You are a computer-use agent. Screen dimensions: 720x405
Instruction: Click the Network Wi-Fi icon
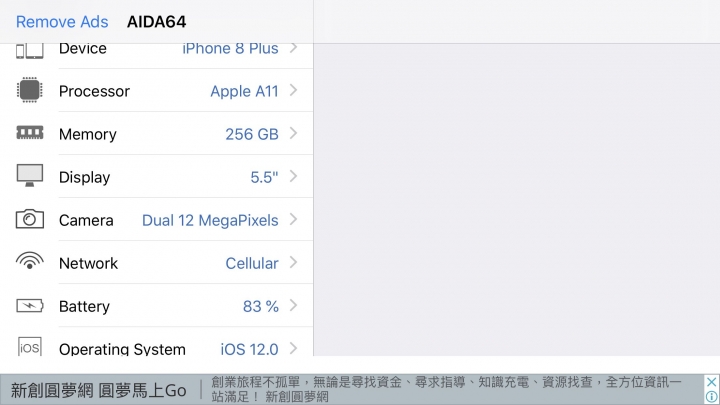(30, 261)
